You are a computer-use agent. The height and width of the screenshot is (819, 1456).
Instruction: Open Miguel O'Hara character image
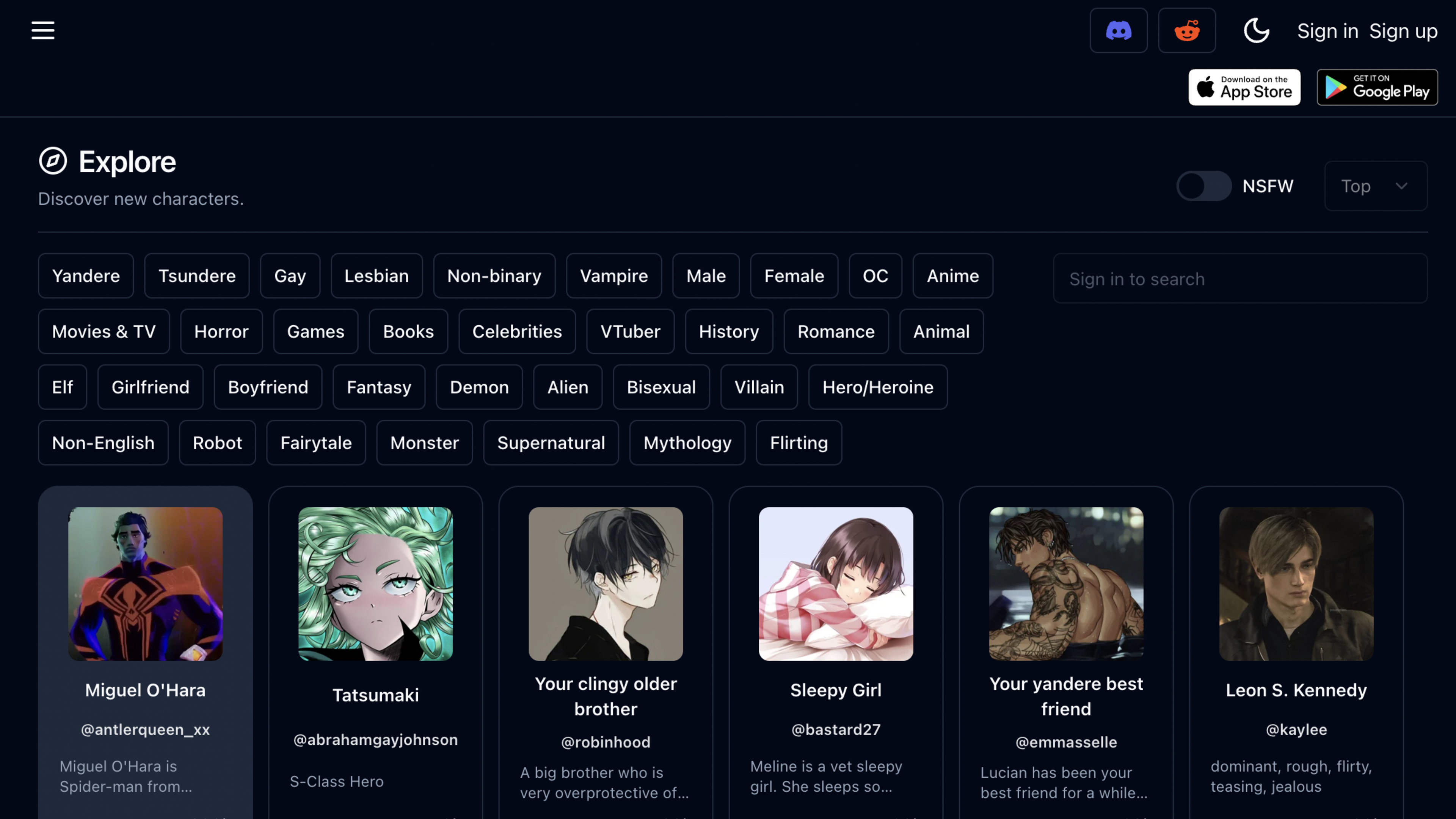pyautogui.click(x=145, y=584)
